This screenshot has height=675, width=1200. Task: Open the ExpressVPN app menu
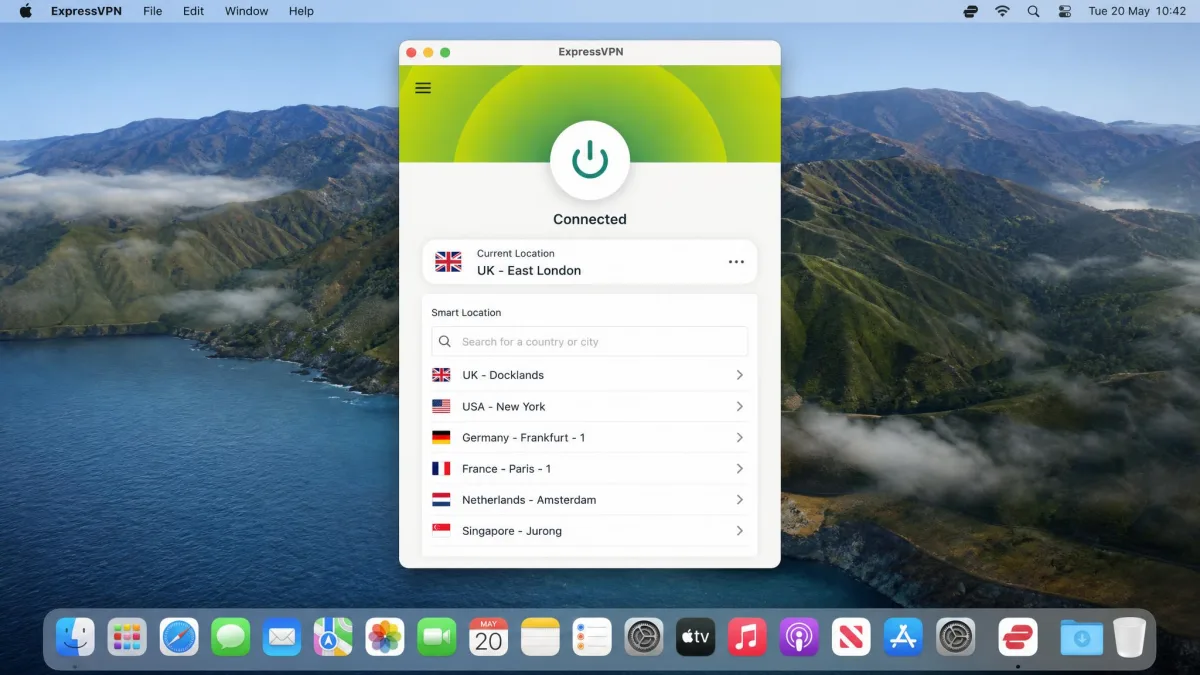[87, 11]
